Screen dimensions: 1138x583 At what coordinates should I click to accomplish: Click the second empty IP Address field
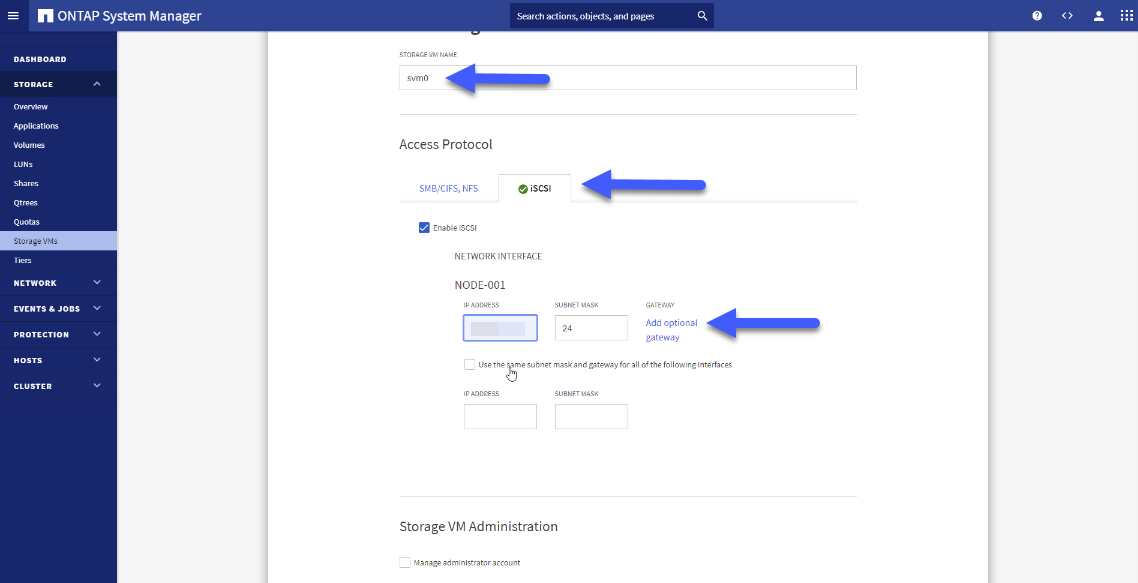point(500,417)
